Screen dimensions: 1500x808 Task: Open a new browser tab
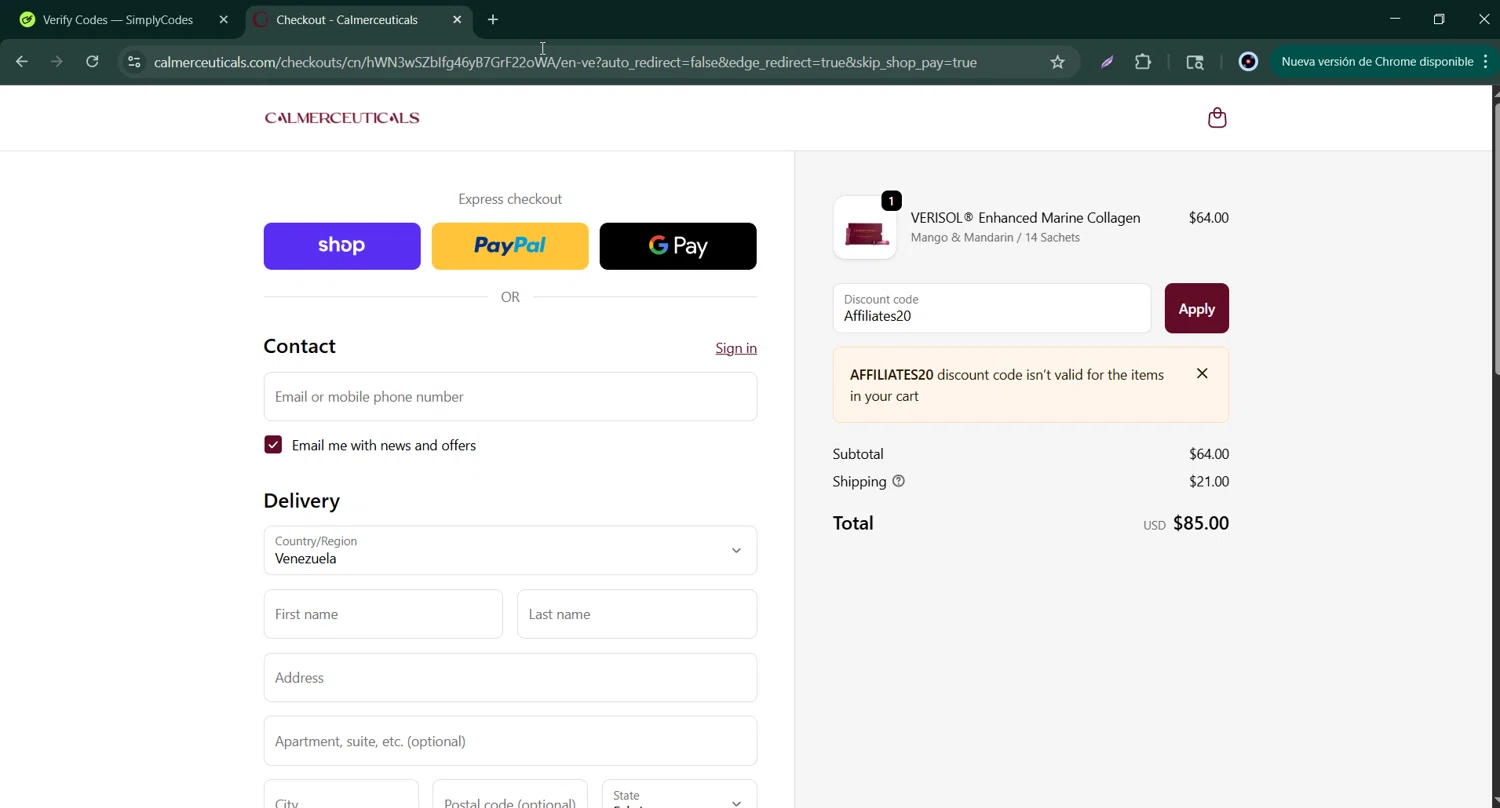493,20
